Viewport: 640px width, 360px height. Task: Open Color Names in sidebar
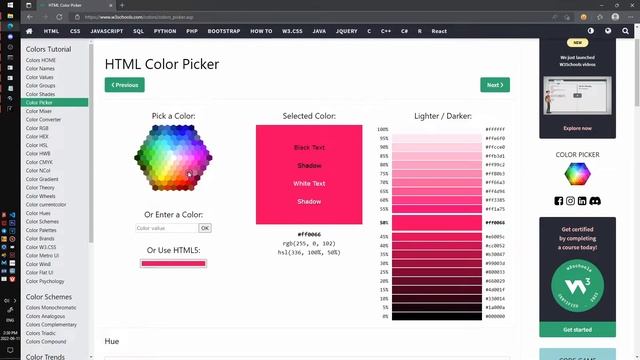[x=40, y=69]
